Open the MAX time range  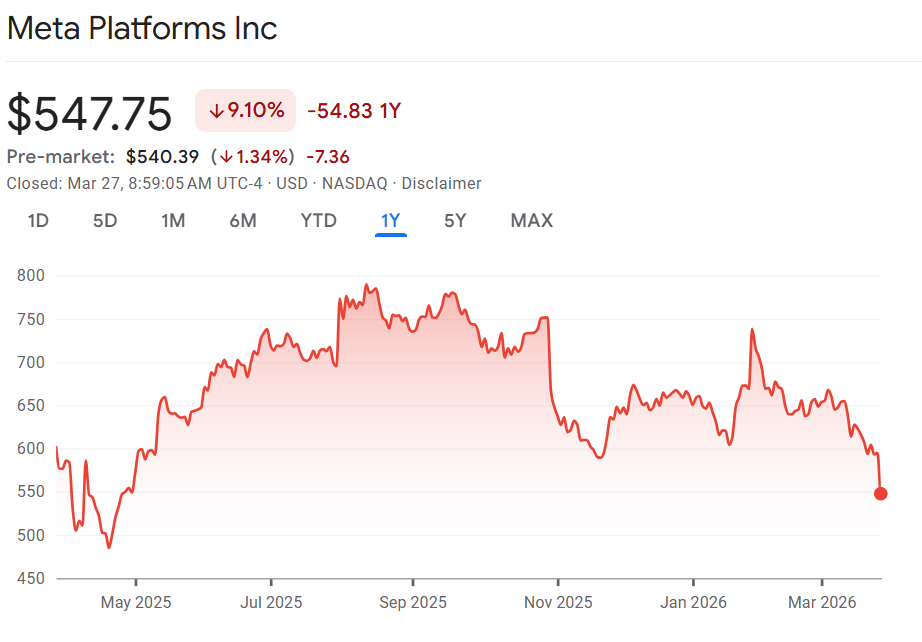(x=532, y=221)
